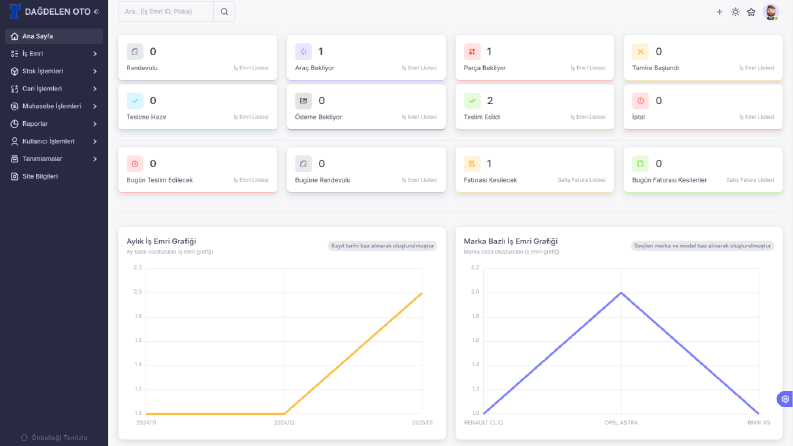Click 'Seçilen marka ve model' badge
The image size is (793, 446).
coord(702,246)
